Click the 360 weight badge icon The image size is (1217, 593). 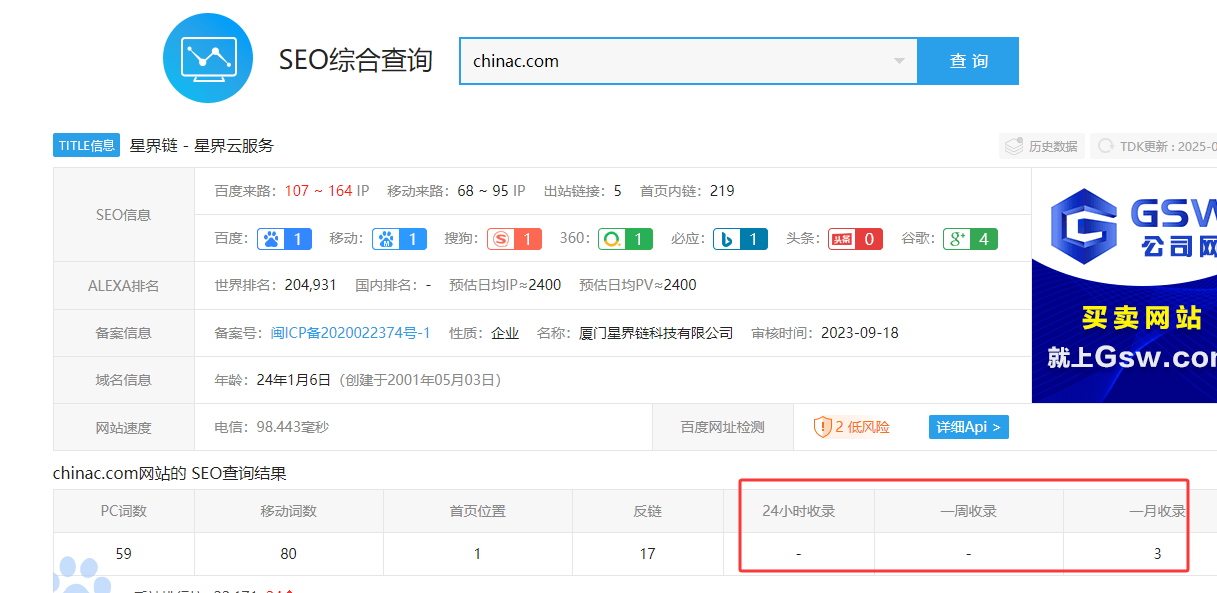[625, 239]
